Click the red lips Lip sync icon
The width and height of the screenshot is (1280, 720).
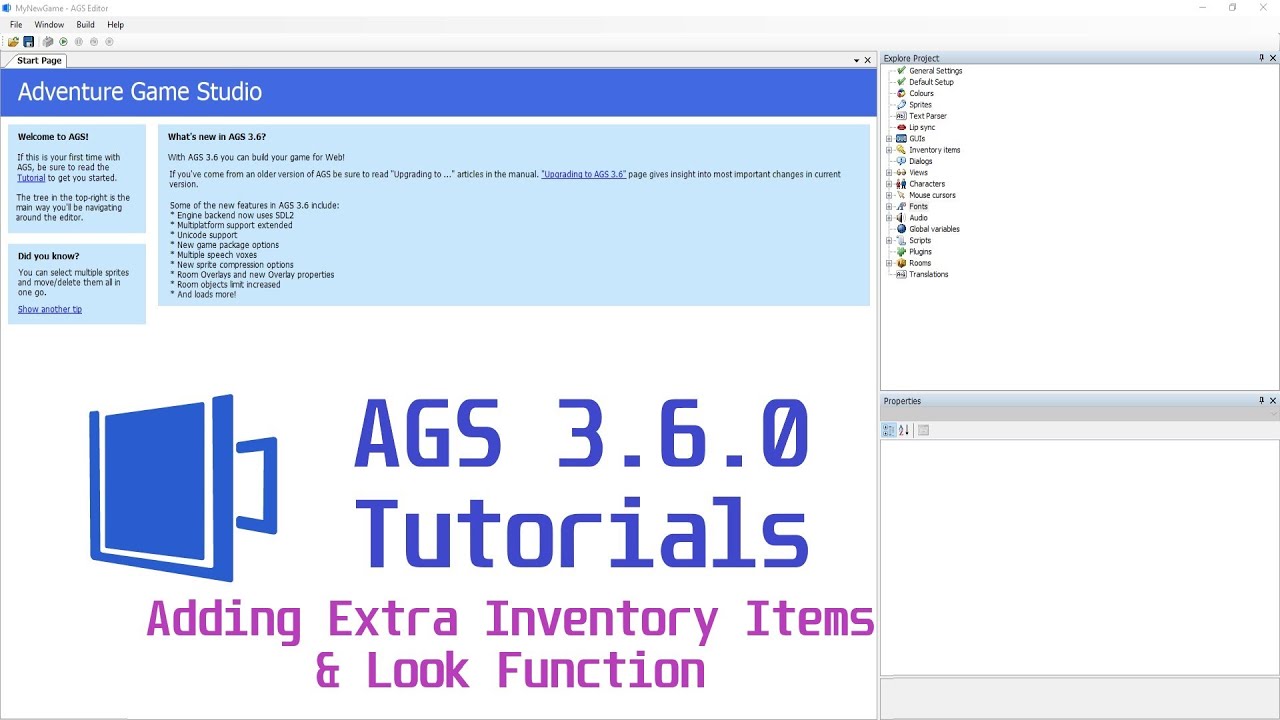(901, 127)
